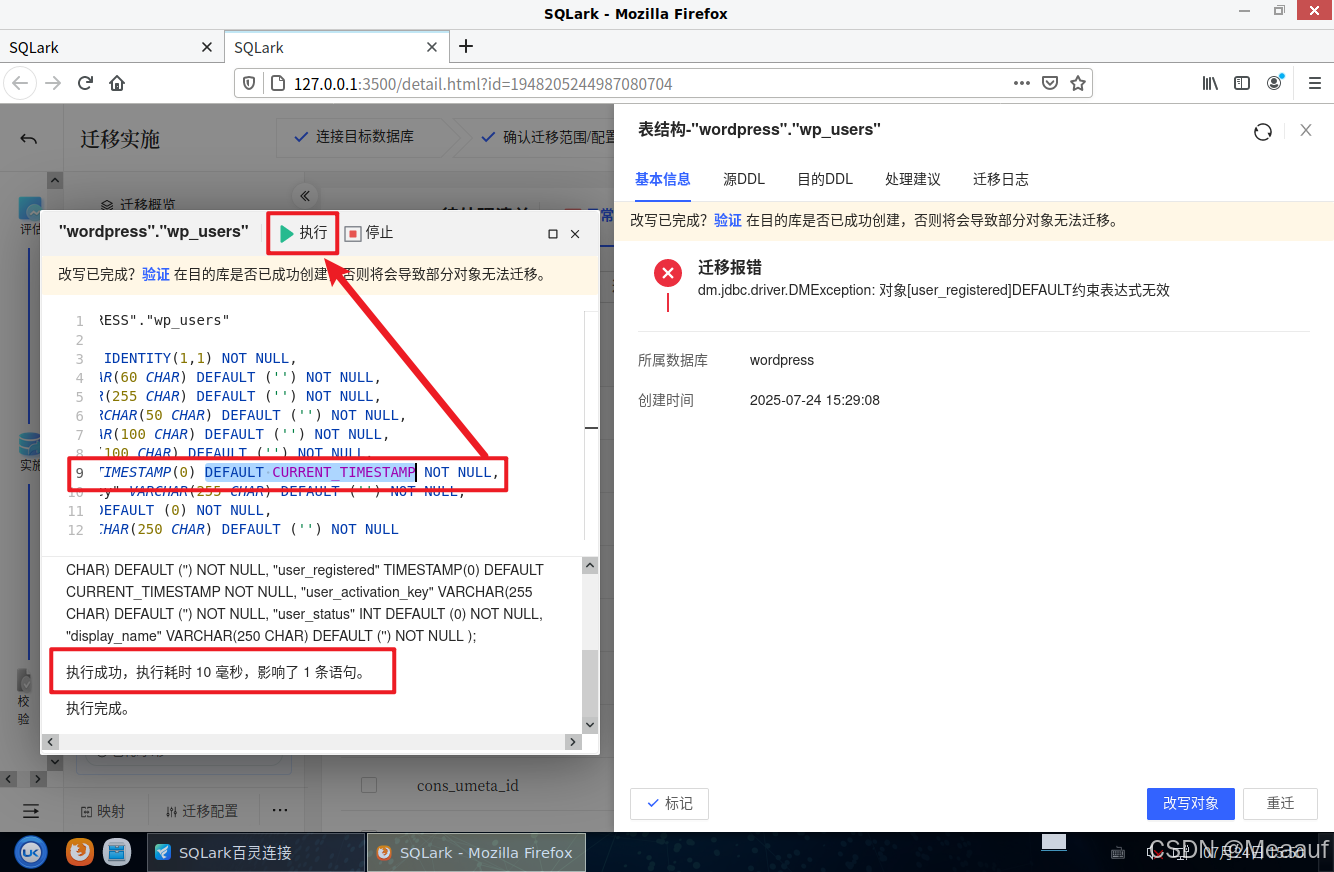Click the 改写对象 button
The image size is (1334, 872).
point(1191,803)
